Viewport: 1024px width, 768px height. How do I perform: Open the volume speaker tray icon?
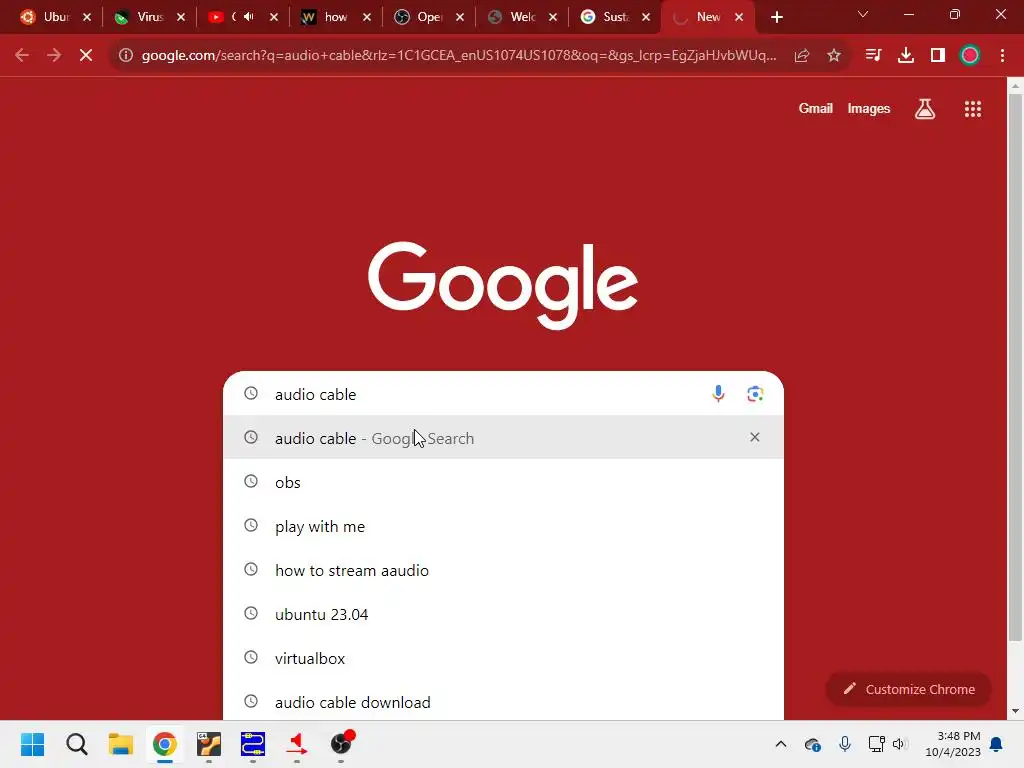pos(899,744)
